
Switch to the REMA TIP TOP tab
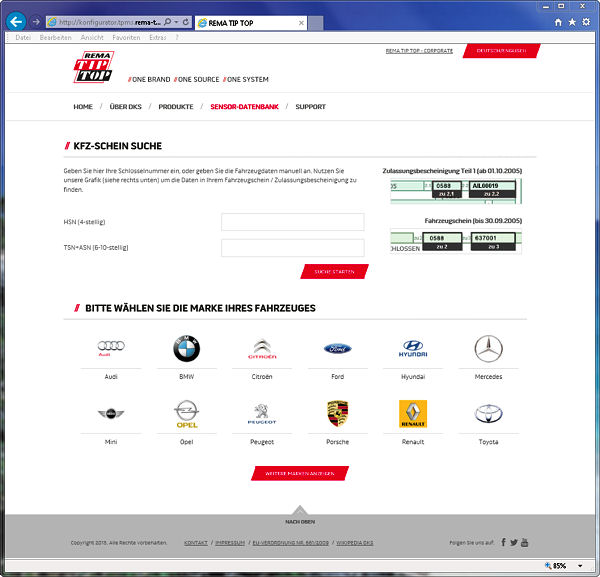click(251, 23)
